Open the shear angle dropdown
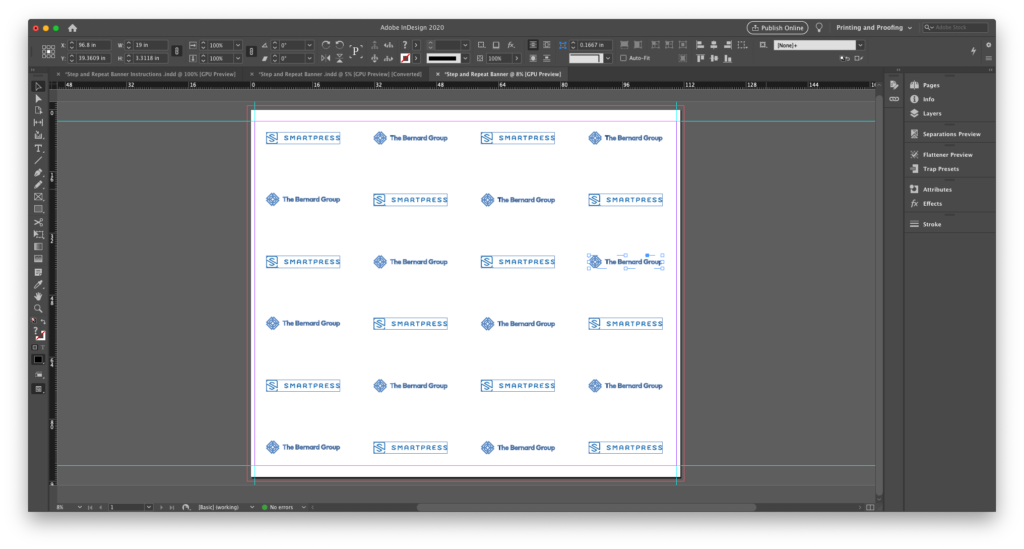 (x=310, y=58)
